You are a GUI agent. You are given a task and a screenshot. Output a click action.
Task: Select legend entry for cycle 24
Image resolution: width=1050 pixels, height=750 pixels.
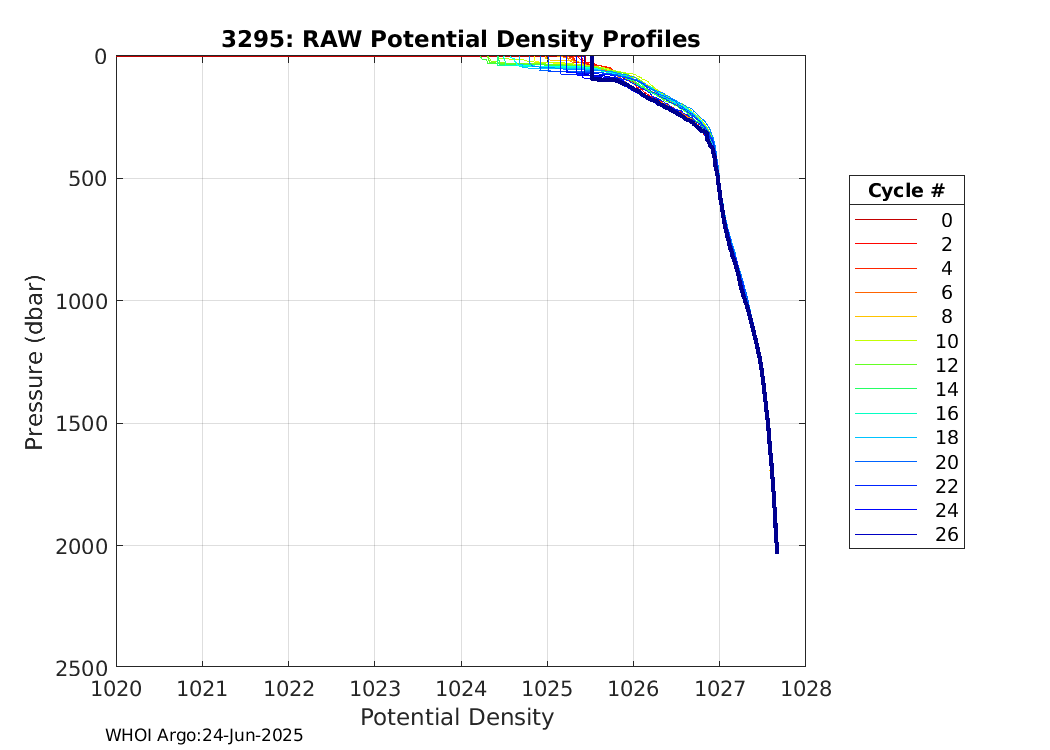click(x=906, y=510)
